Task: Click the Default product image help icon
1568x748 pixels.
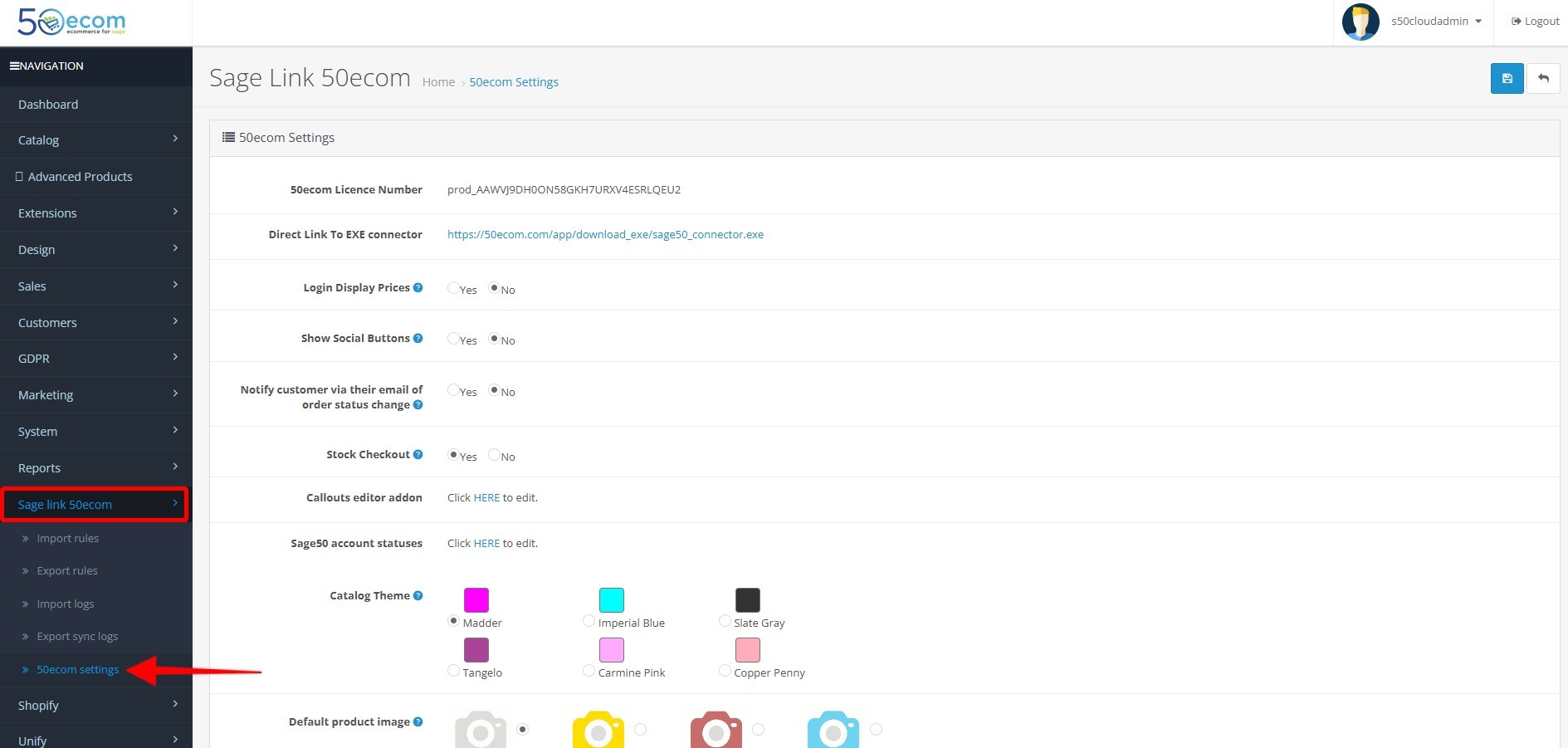Action: pyautogui.click(x=418, y=722)
